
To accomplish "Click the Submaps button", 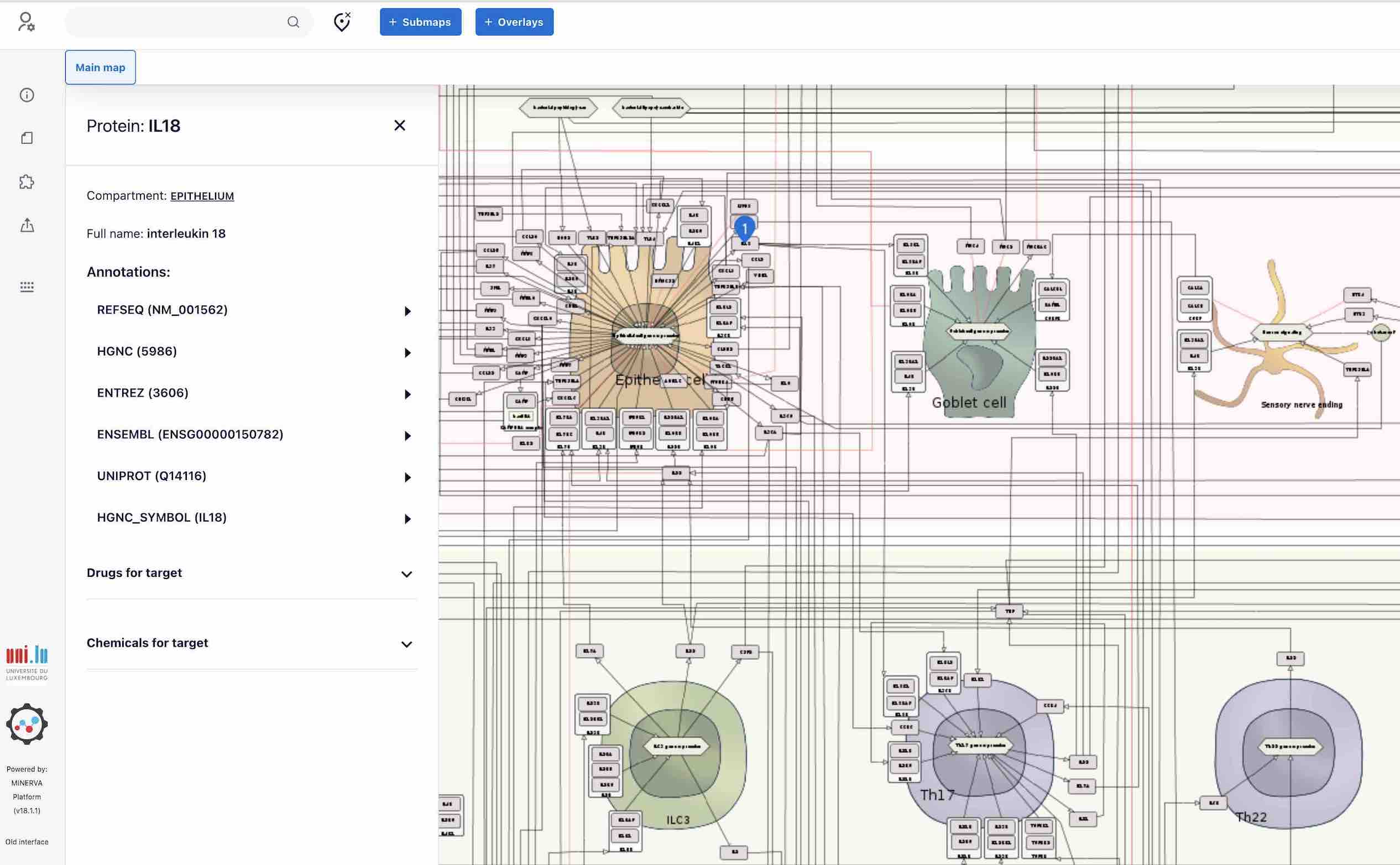I will 420,22.
